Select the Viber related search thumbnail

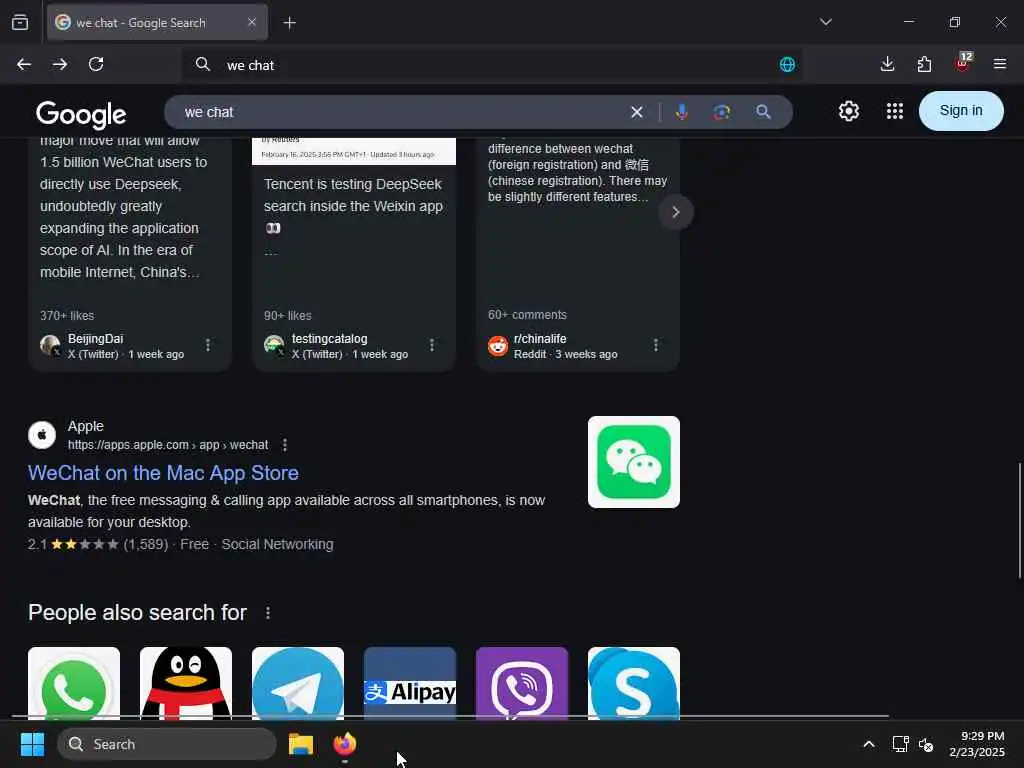pyautogui.click(x=522, y=684)
